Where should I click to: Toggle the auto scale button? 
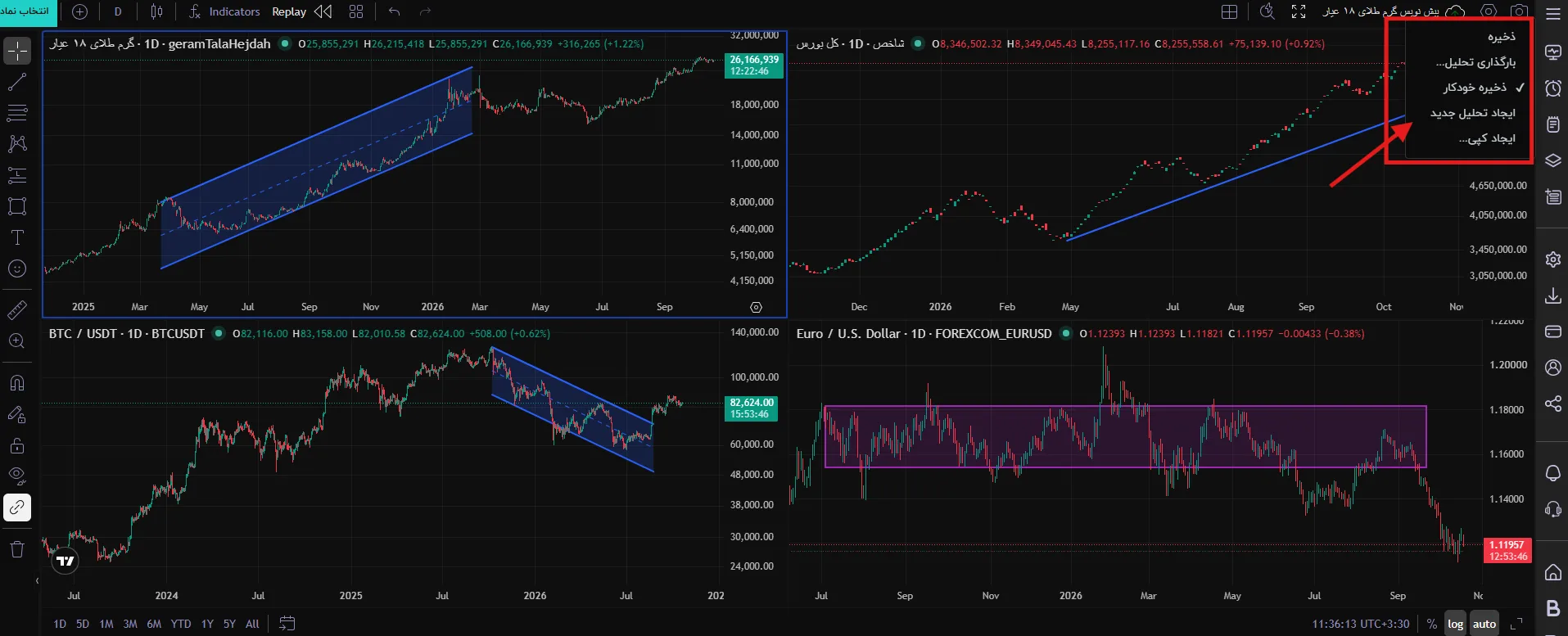(x=1484, y=624)
